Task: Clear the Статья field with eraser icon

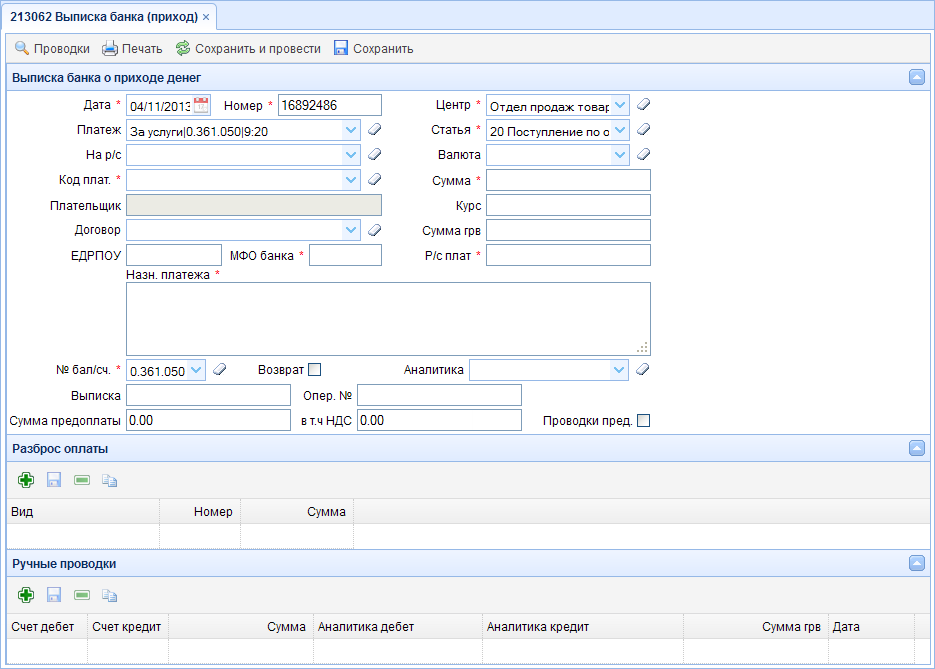Action: tap(643, 129)
